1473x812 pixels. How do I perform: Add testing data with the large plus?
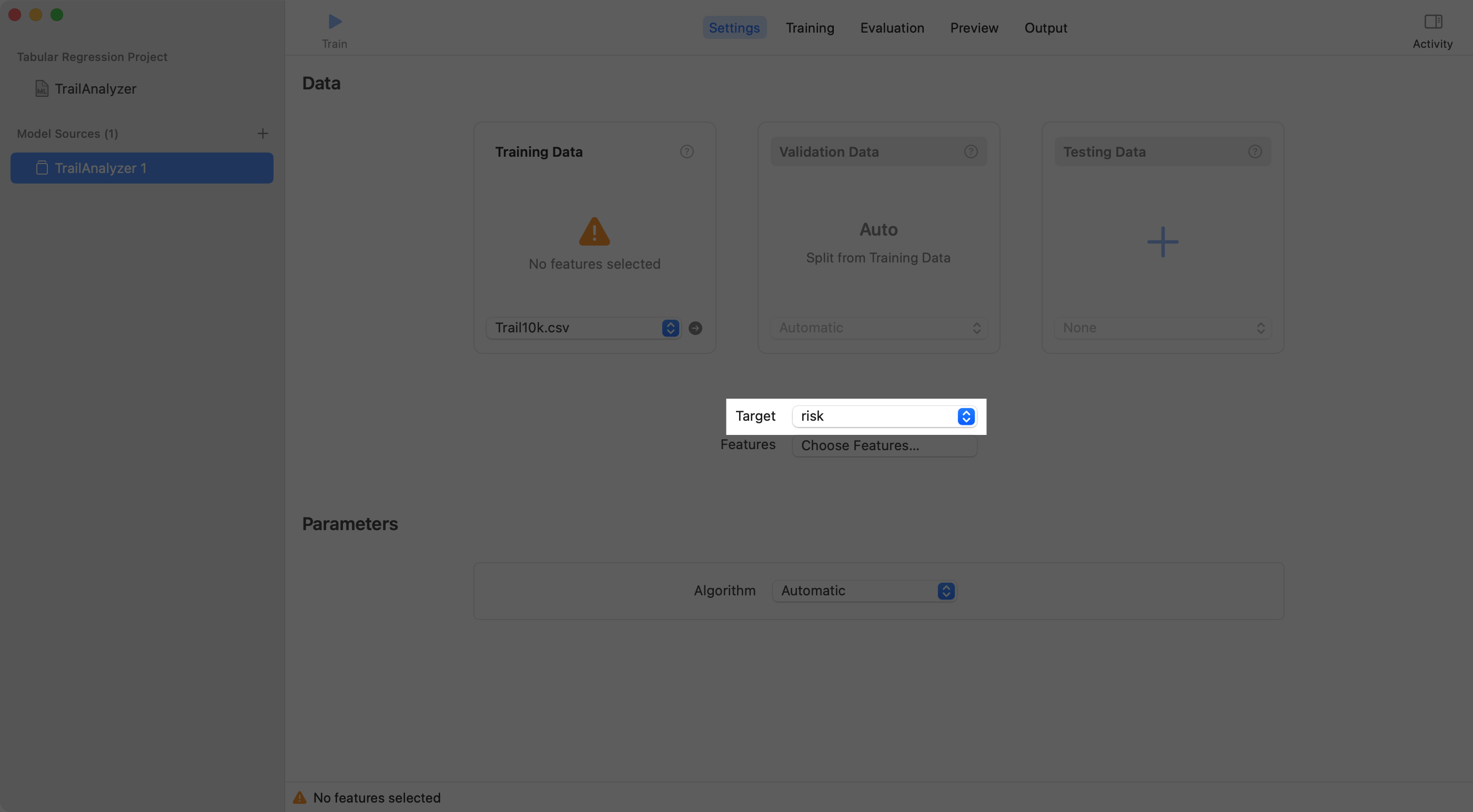click(x=1163, y=241)
